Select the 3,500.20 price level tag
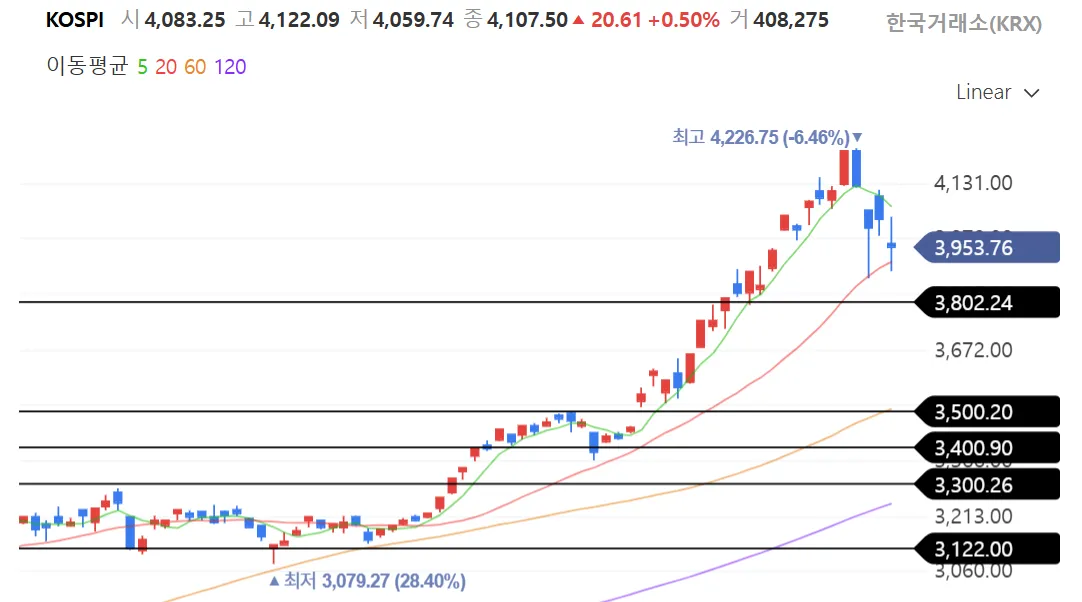This screenshot has height=602, width=1082. (987, 411)
